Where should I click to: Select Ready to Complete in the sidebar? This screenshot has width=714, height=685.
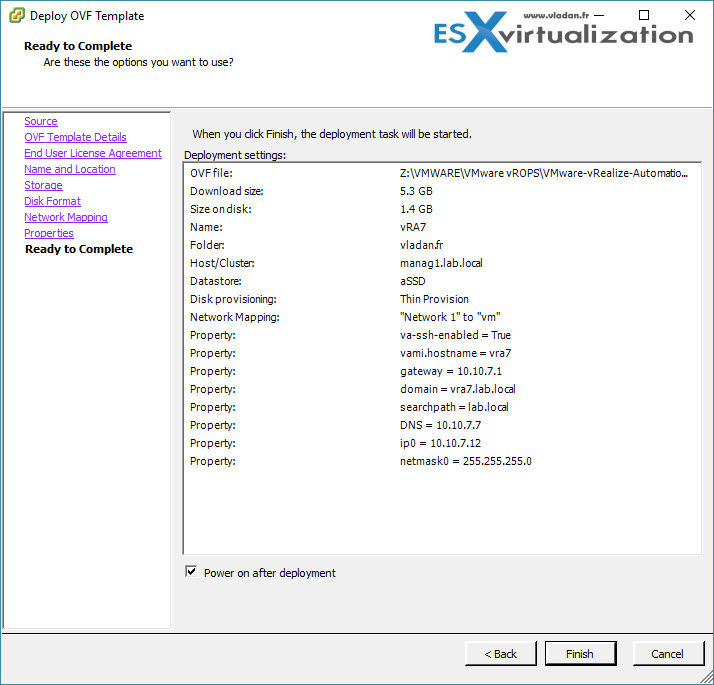(79, 249)
